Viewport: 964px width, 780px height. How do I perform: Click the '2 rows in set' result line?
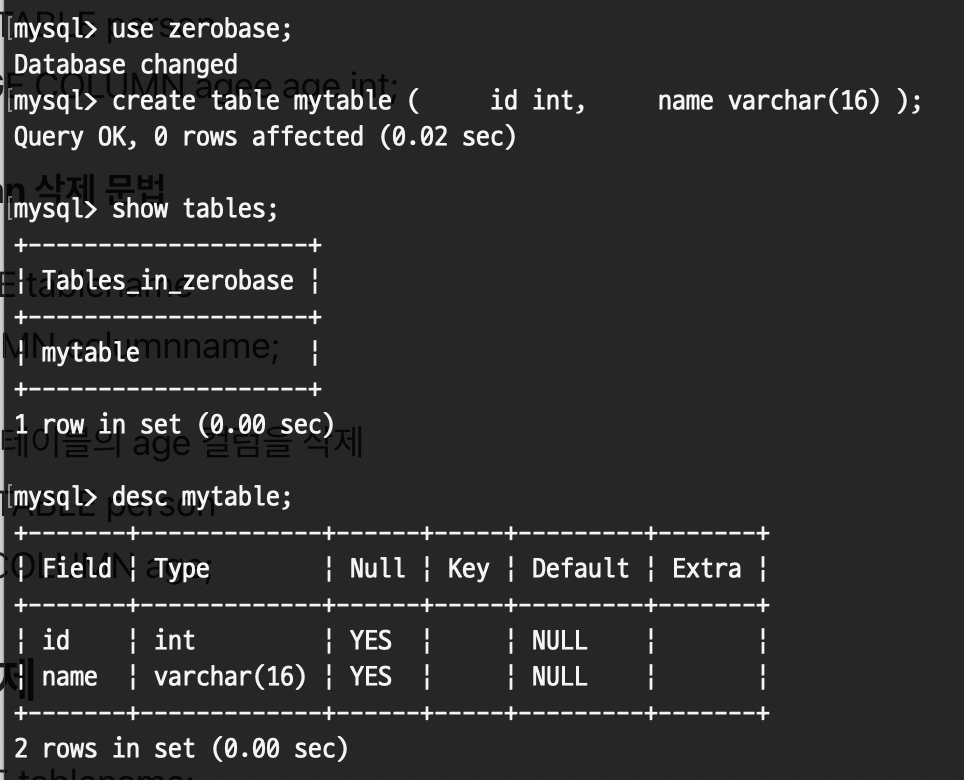tap(180, 747)
